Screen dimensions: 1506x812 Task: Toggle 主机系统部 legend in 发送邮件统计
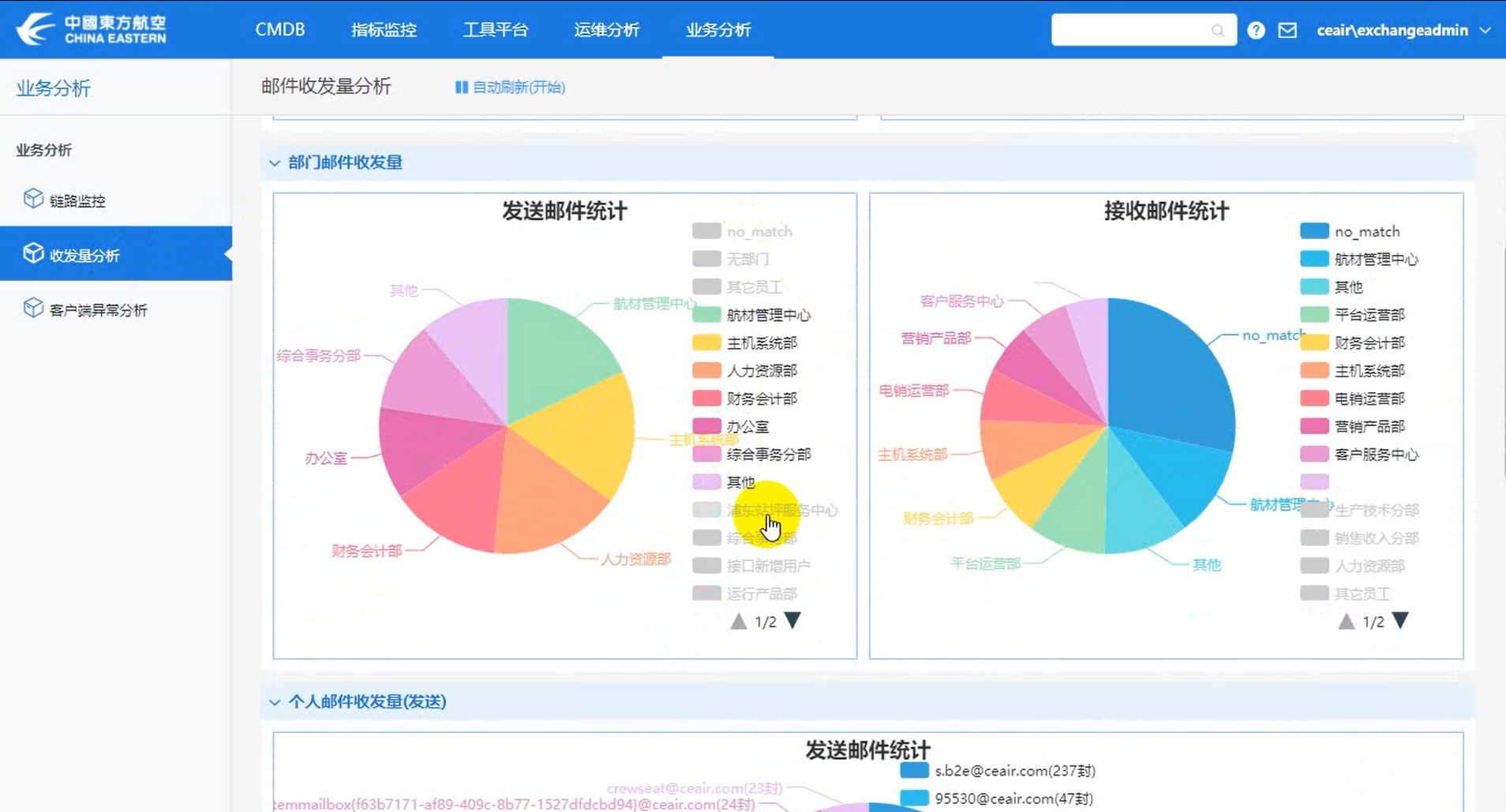click(744, 342)
